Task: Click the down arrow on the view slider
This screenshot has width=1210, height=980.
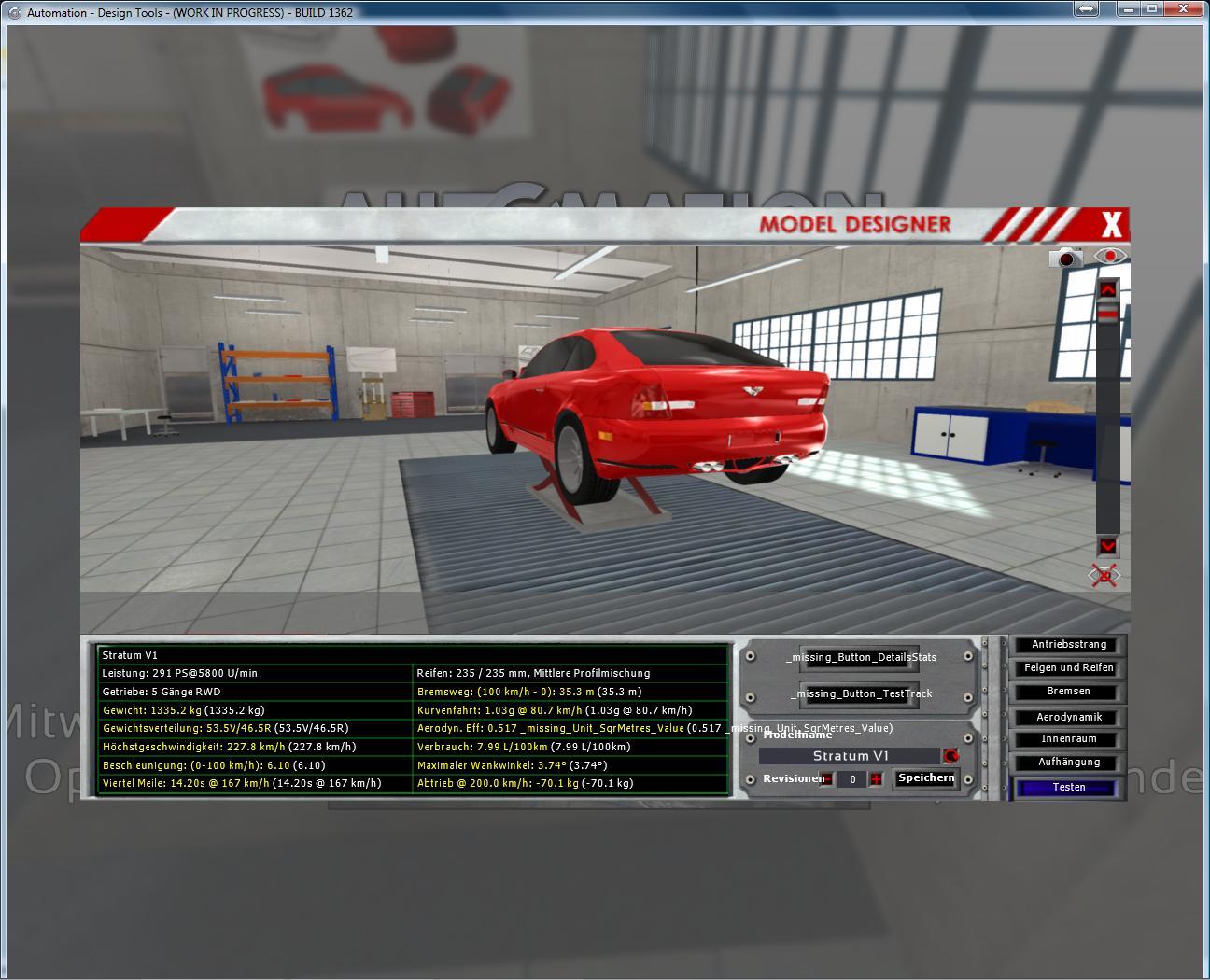Action: 1107,546
